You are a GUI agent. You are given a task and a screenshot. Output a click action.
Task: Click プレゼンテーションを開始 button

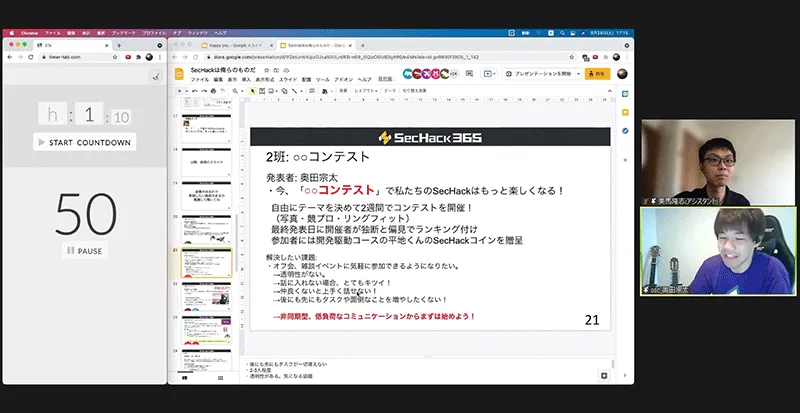539,74
